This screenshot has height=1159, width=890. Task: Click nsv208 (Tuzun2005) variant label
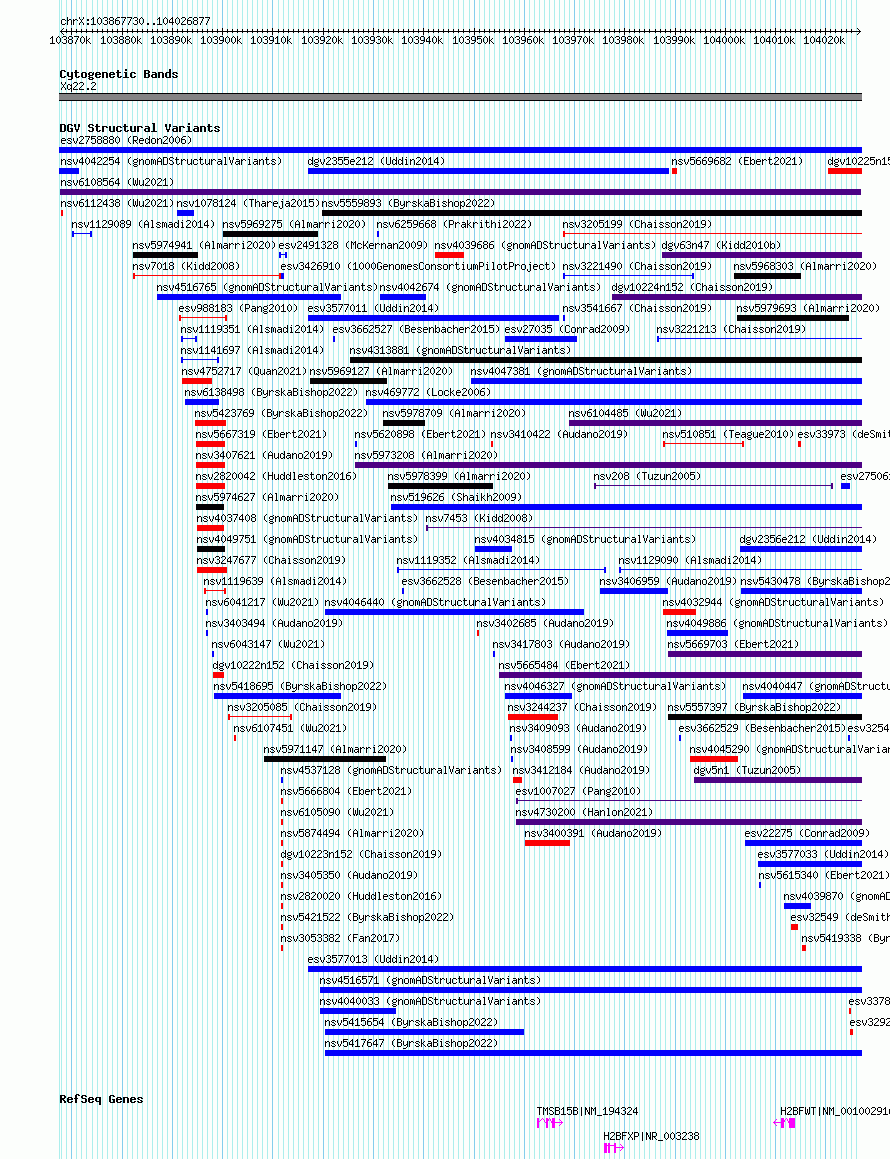click(x=647, y=477)
